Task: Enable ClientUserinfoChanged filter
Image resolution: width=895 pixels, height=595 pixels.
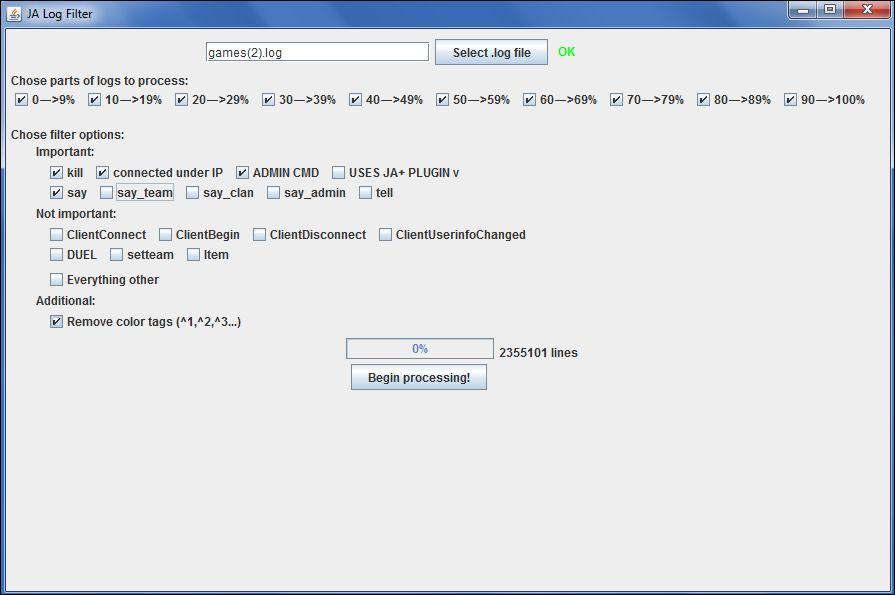Action: coord(386,235)
